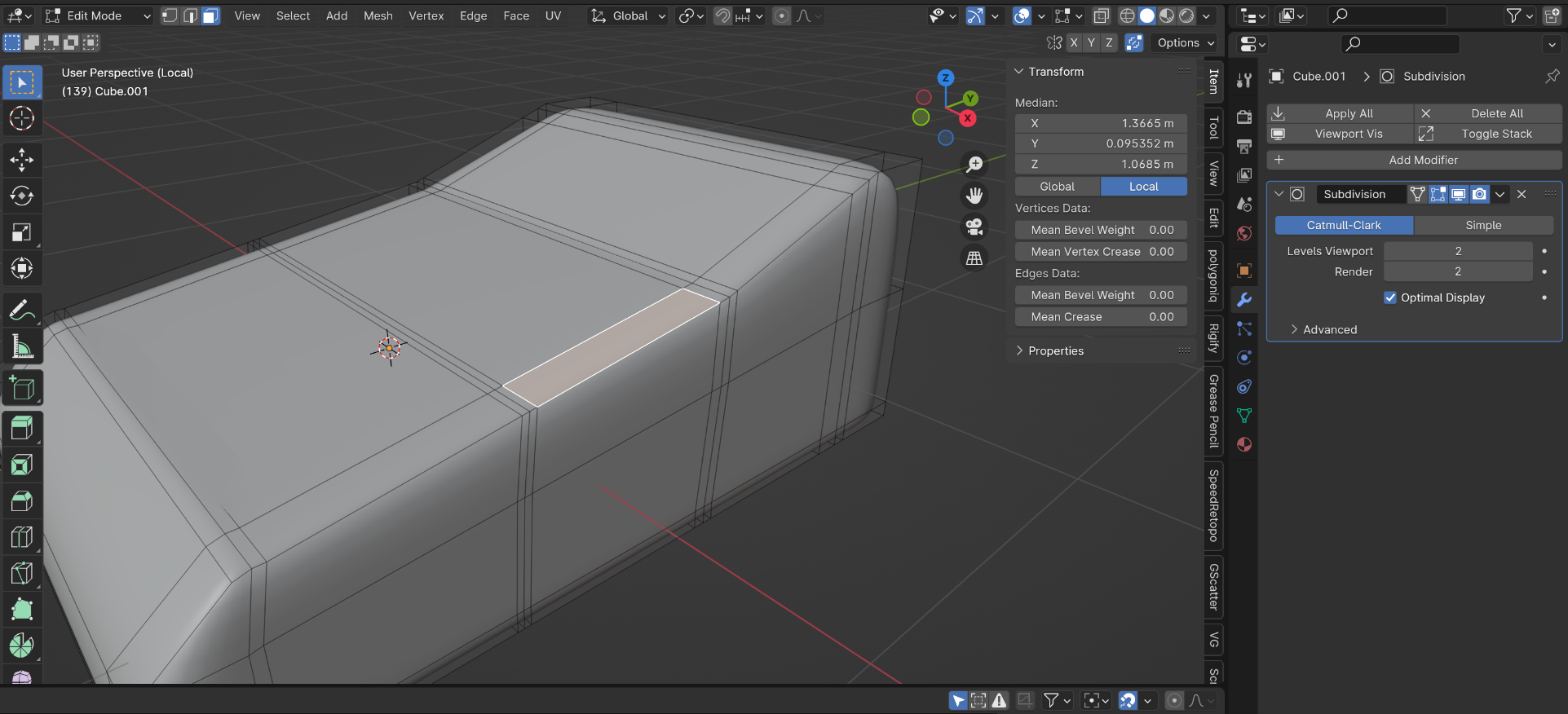This screenshot has height=714, width=1568.
Task: Open the Object Data properties tab
Action: point(1244,416)
